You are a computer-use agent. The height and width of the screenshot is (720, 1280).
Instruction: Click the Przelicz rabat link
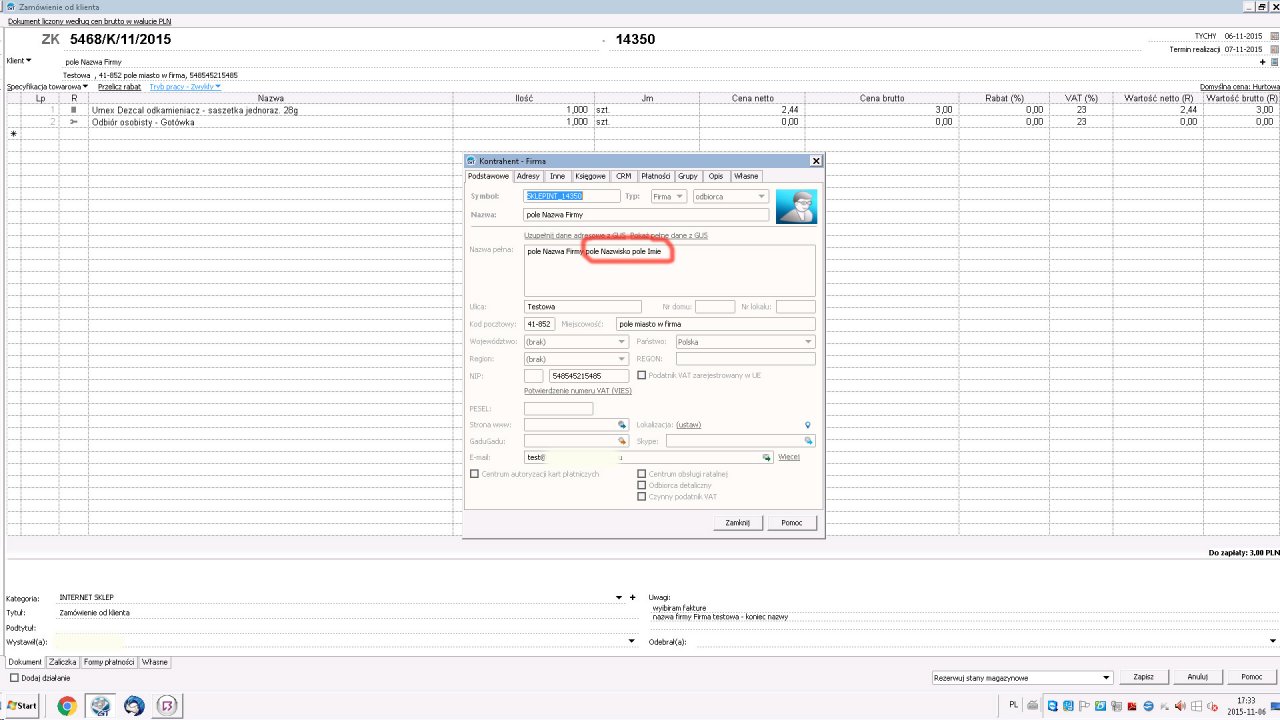pos(119,87)
